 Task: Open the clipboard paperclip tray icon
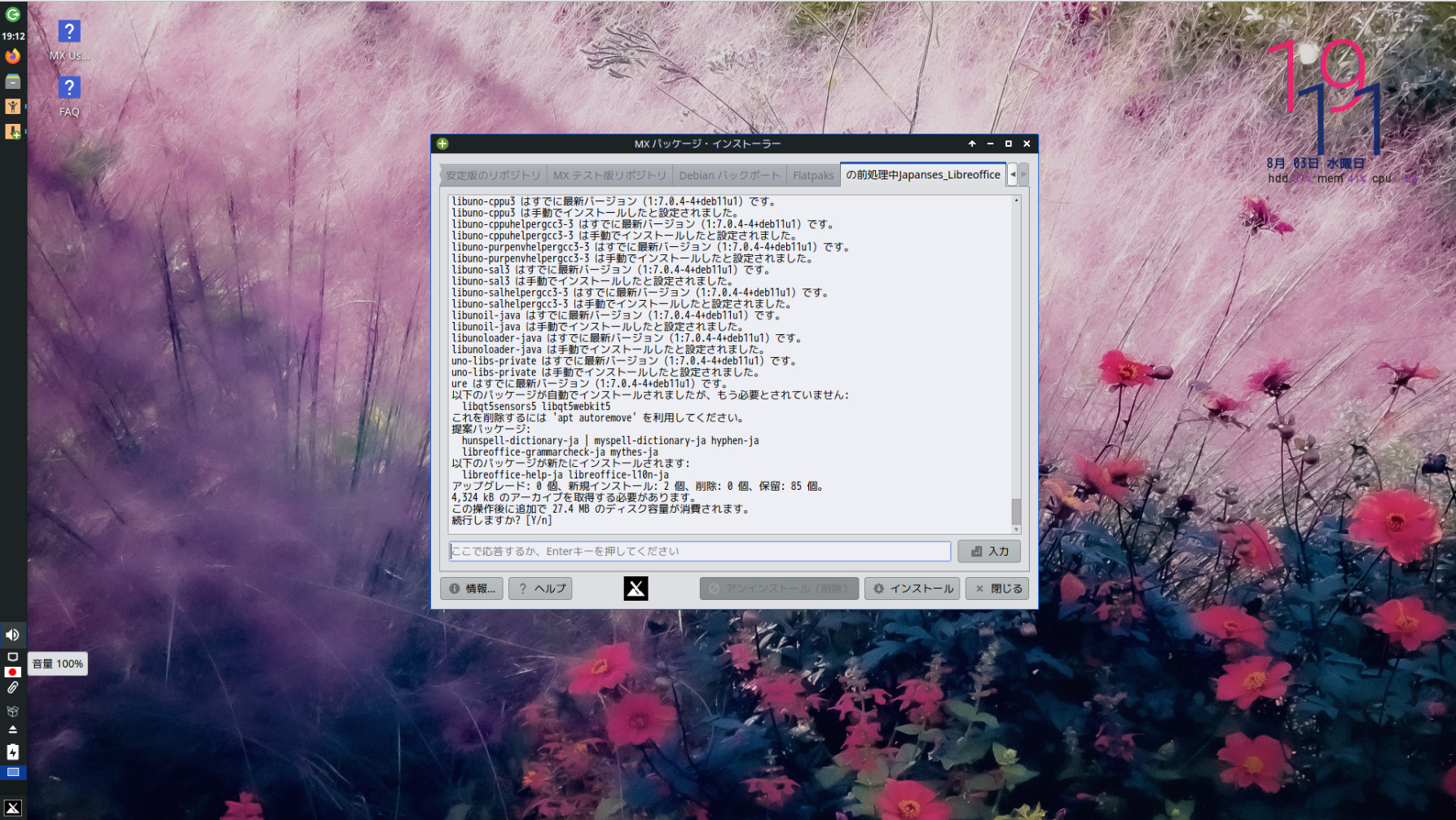tap(13, 688)
